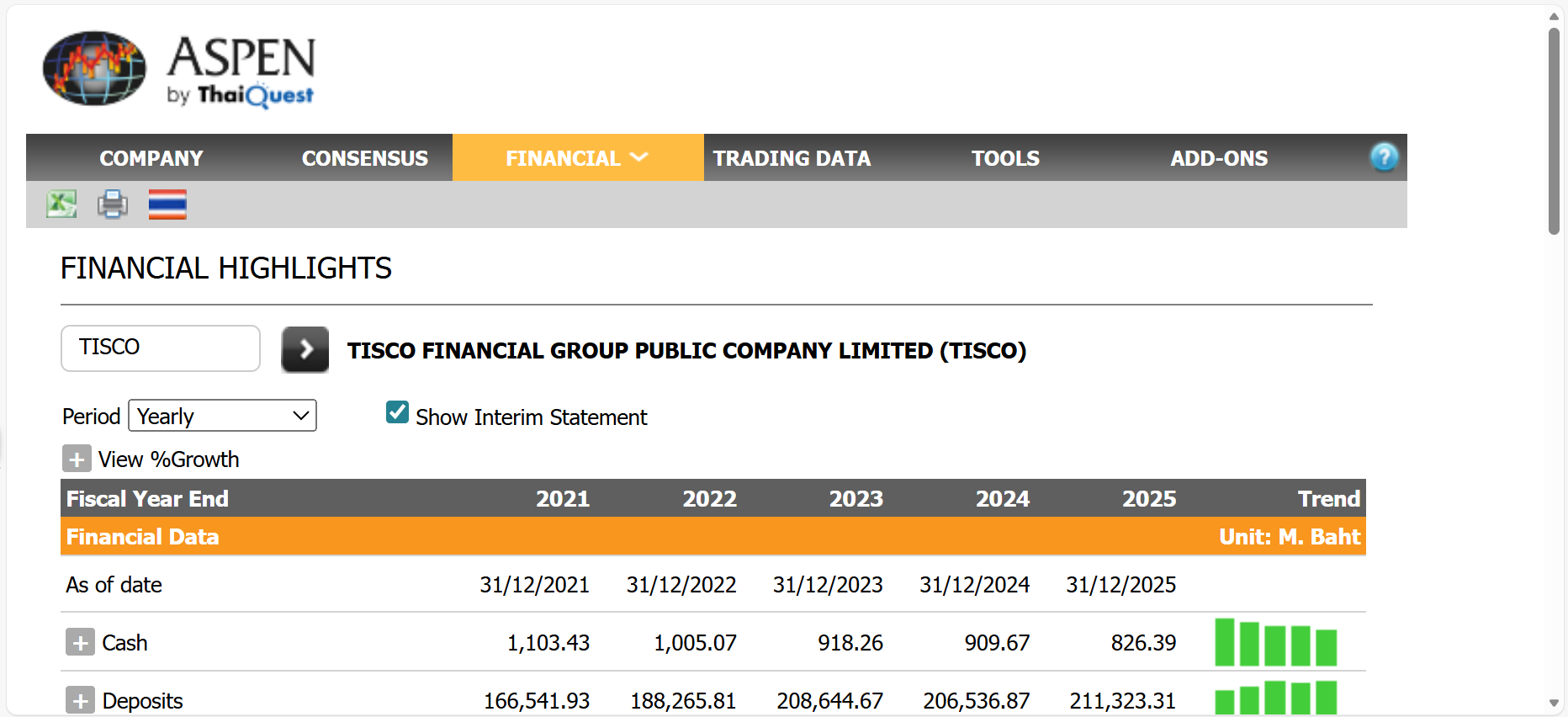
Task: Select the COMPANY menu item
Action: tap(151, 158)
